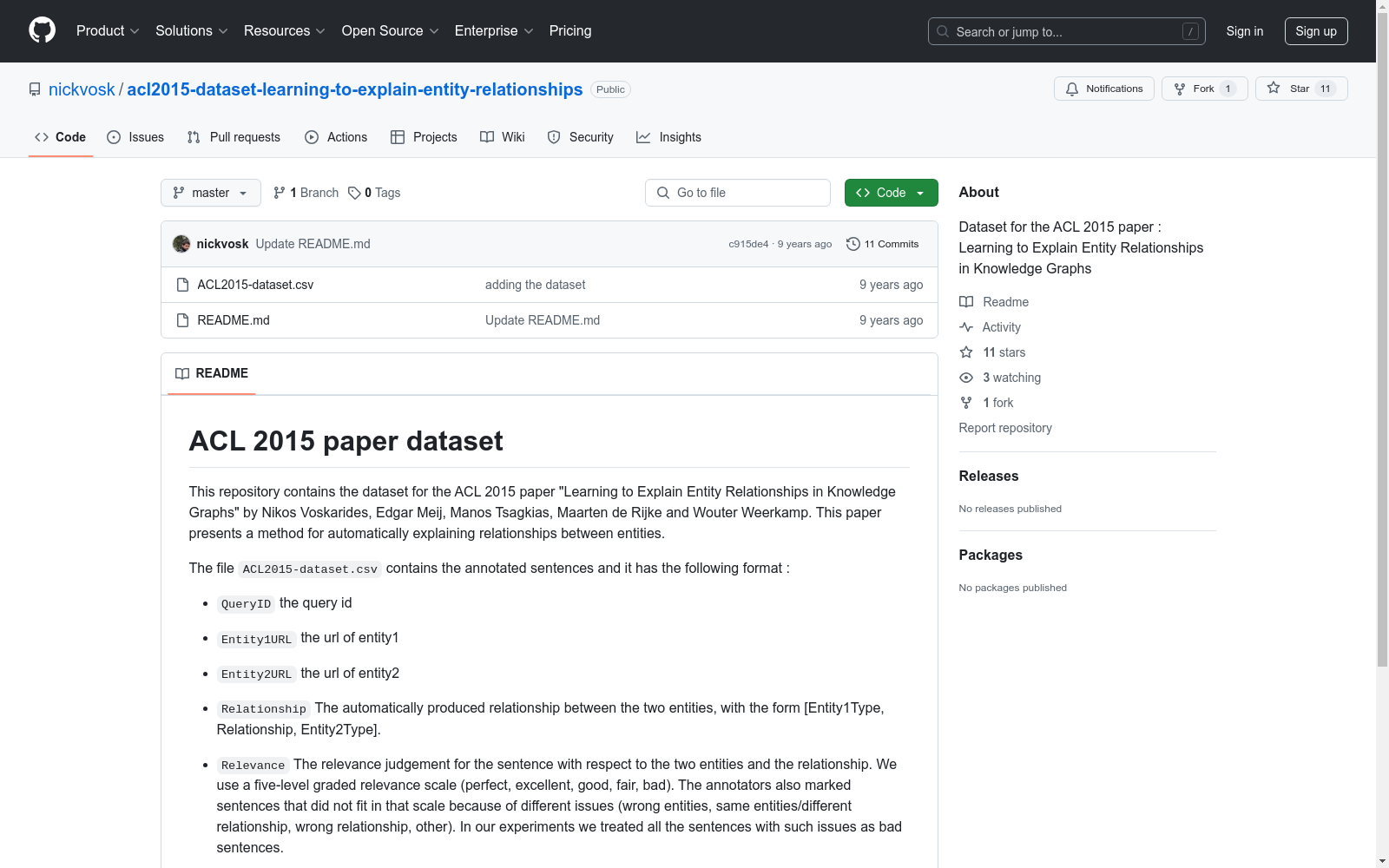Open the Pull requests tab
The width and height of the screenshot is (1389, 868).
click(x=234, y=137)
